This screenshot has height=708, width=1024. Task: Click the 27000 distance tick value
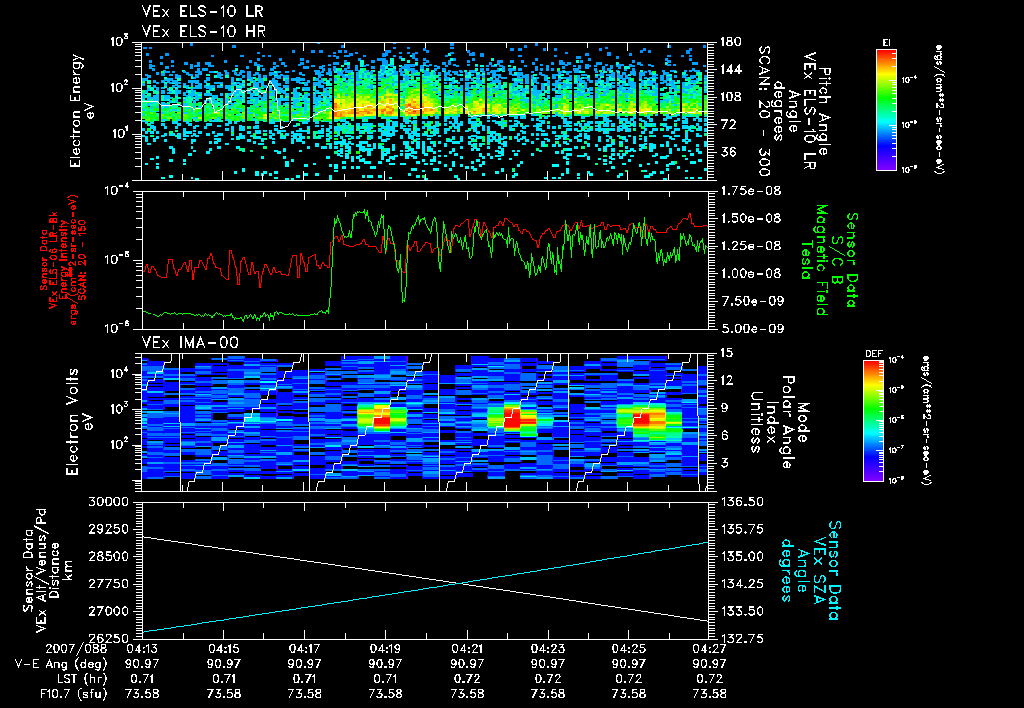[x=108, y=611]
